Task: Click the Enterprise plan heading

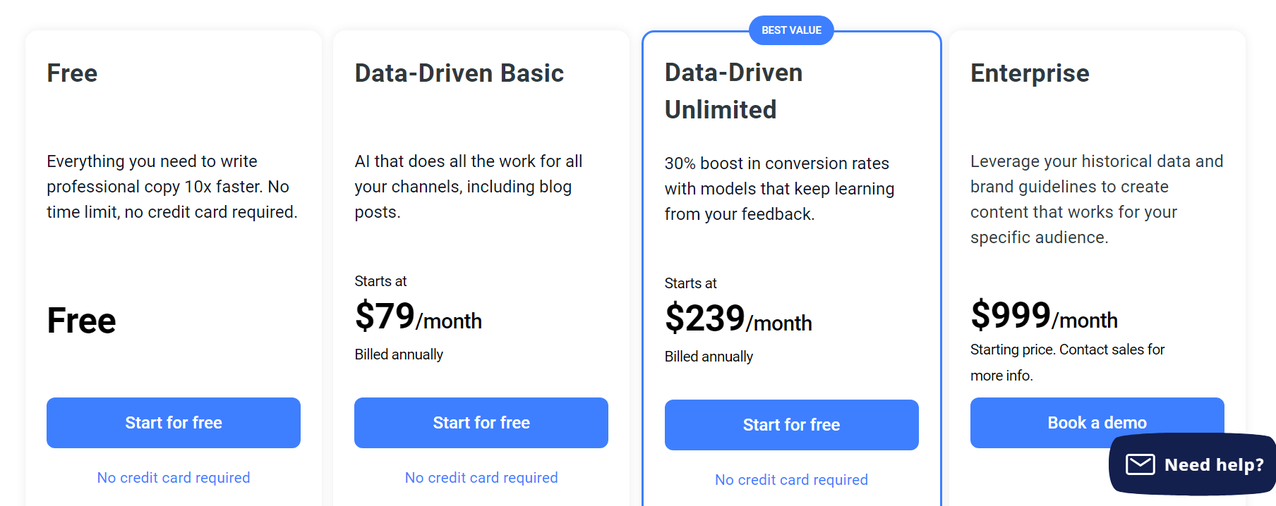Action: pos(1030,74)
